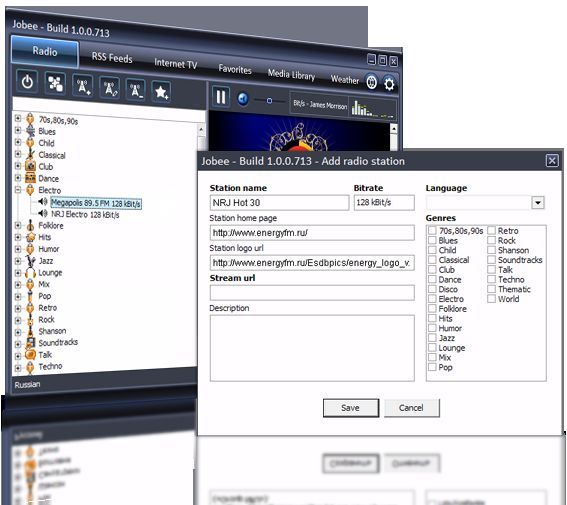Enable the Electro genre checkbox
This screenshot has height=505, width=567.
432,299
